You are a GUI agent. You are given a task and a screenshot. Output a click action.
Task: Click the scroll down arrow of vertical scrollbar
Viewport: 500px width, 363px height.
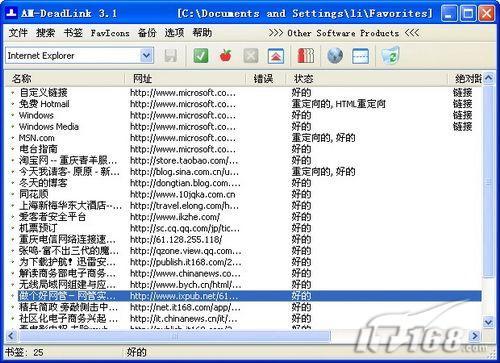point(488,322)
